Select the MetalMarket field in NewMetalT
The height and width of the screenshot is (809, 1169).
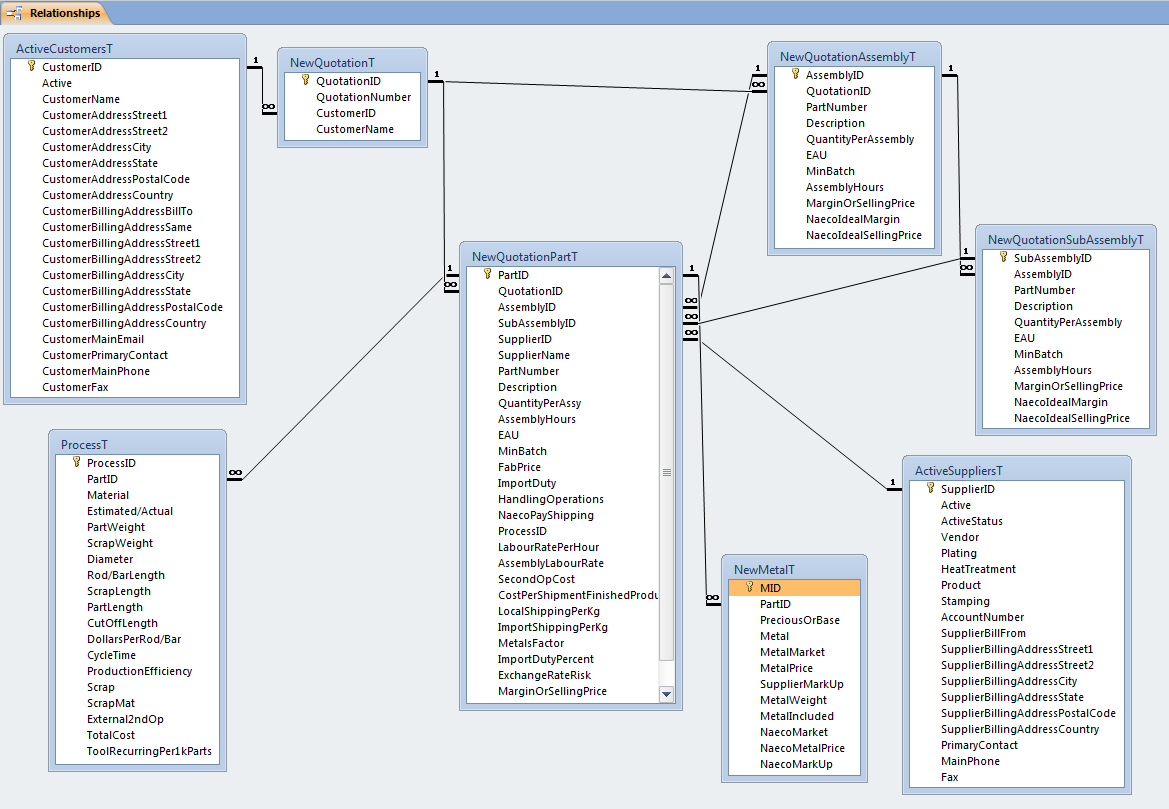794,652
